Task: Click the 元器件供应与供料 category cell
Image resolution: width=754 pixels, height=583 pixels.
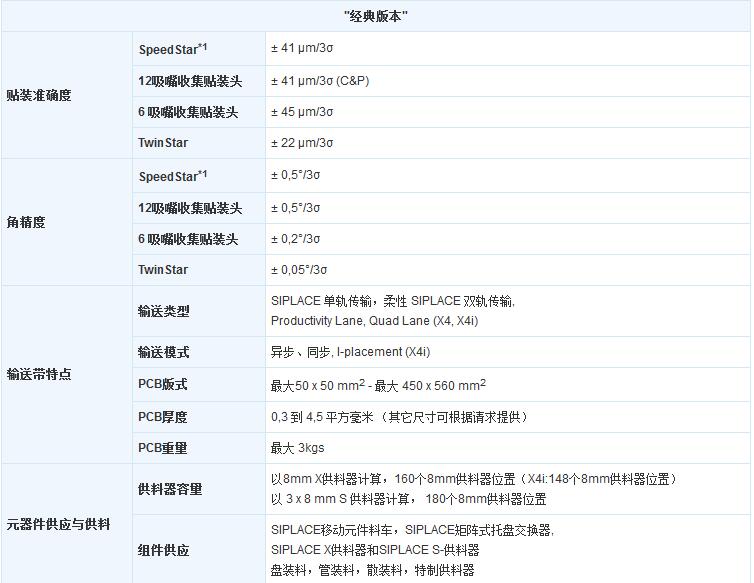Action: click(58, 524)
